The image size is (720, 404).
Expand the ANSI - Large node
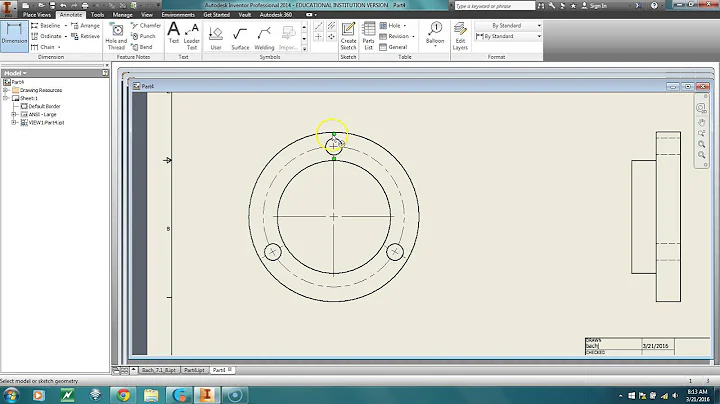click(x=14, y=114)
